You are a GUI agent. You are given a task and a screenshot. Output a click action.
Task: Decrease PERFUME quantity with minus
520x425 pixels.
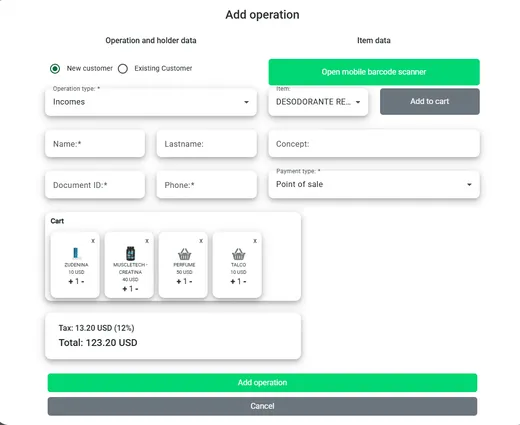coord(190,282)
